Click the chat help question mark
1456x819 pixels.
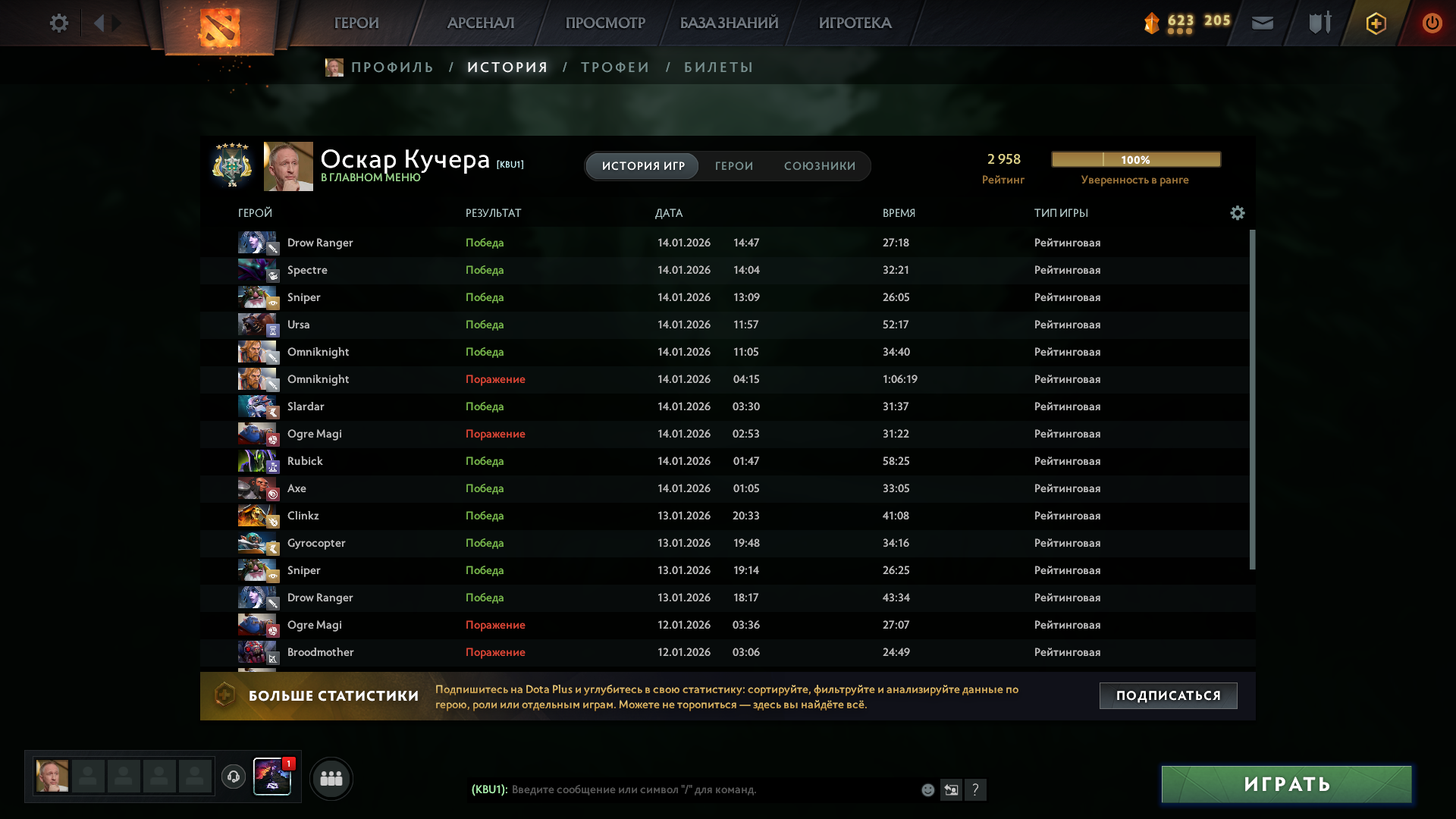pos(975,790)
